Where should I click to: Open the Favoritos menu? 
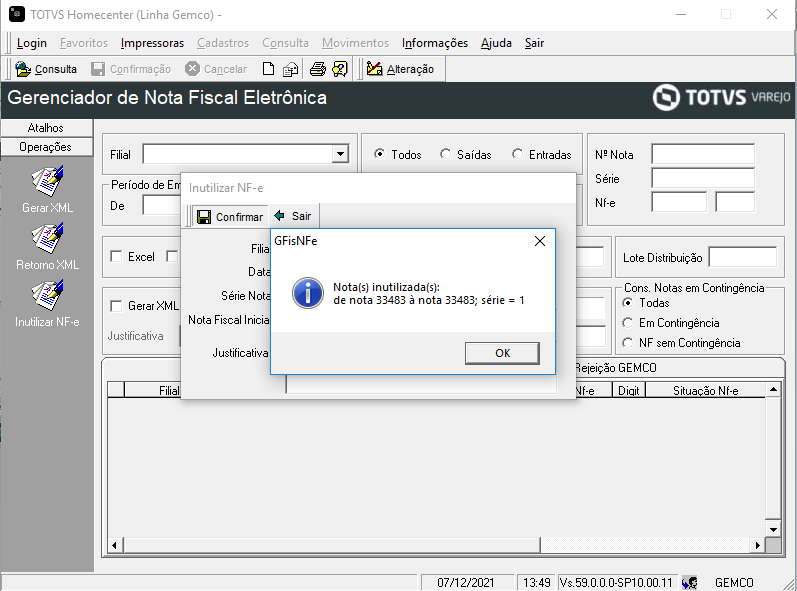pos(84,43)
